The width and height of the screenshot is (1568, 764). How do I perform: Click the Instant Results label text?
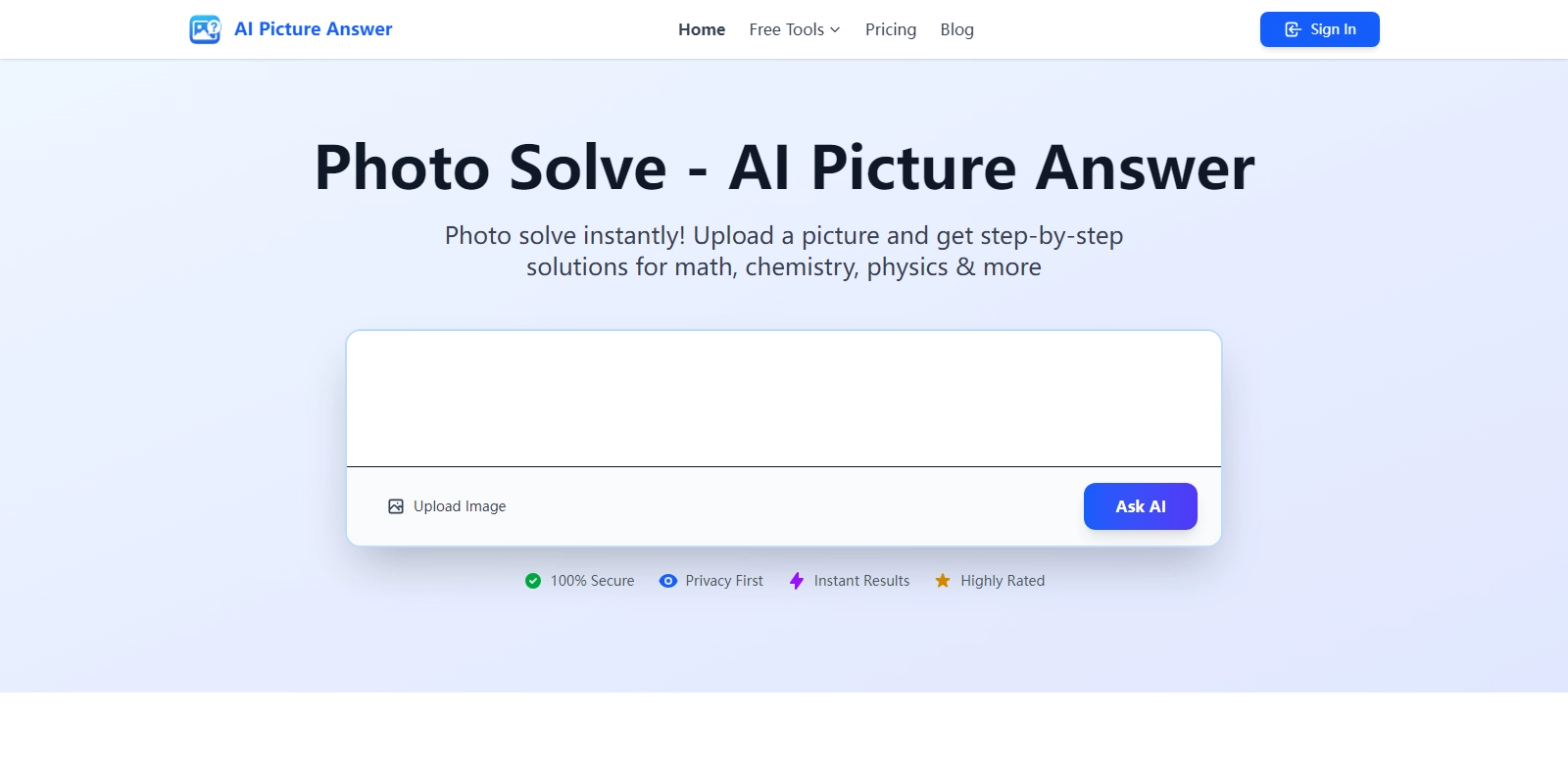861,581
